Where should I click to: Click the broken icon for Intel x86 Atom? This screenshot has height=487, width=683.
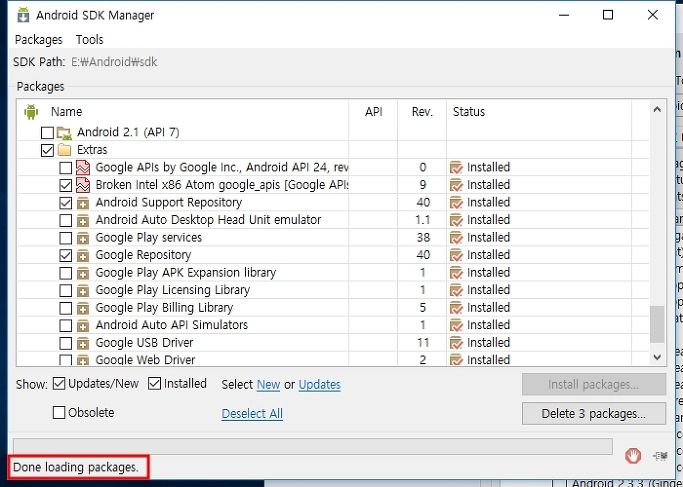[x=83, y=185]
